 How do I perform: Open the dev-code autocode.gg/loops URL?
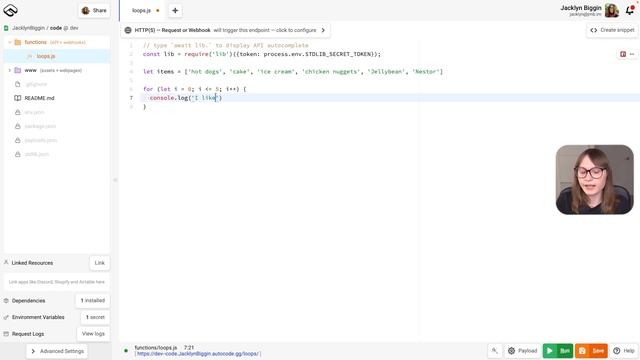click(198, 354)
